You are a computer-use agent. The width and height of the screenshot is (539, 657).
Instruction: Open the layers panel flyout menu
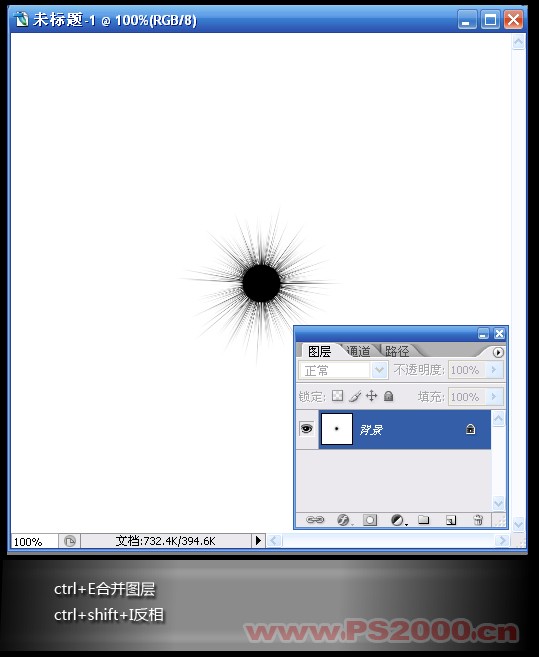[498, 352]
